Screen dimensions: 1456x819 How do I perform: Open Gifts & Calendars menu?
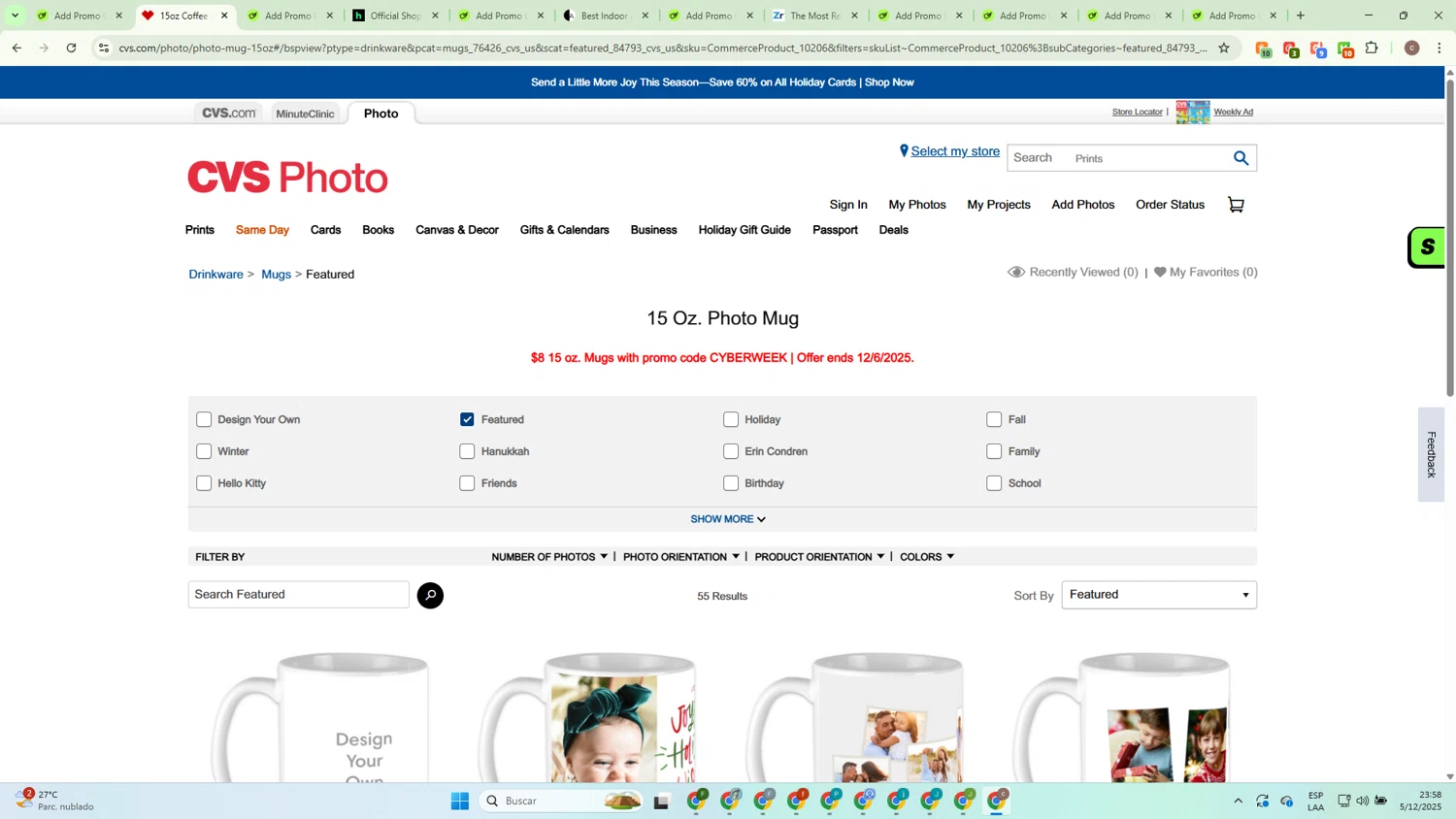pyautogui.click(x=564, y=230)
